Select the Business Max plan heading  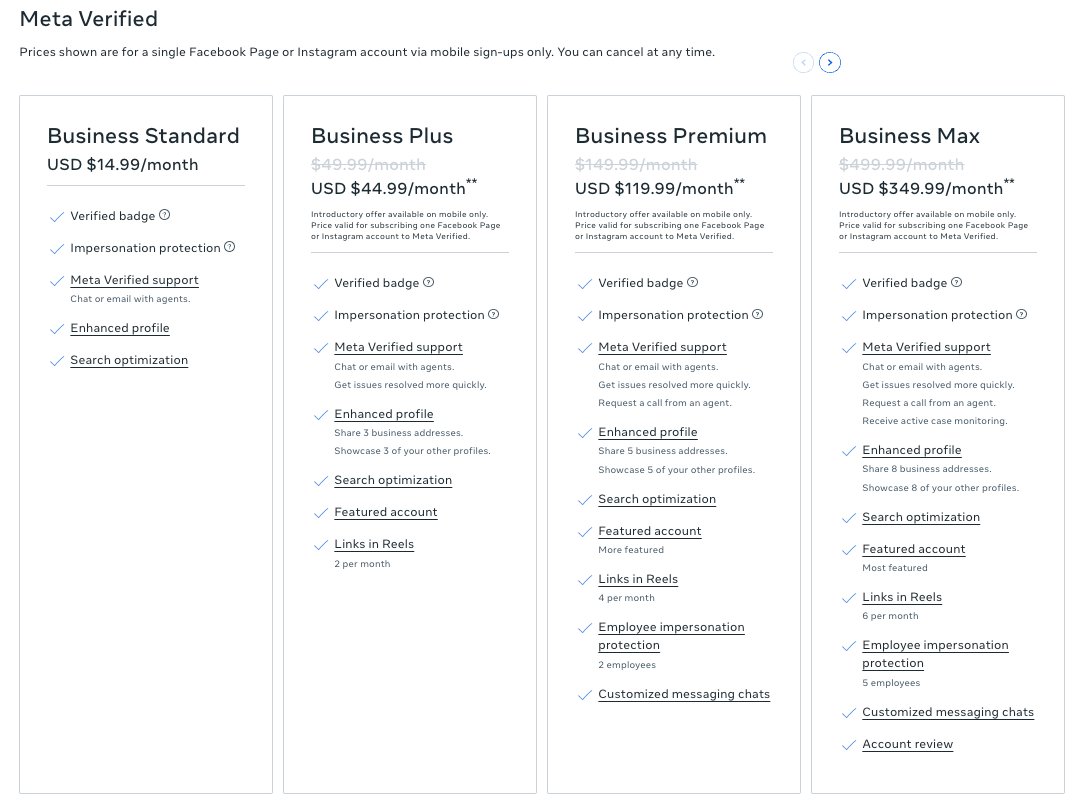pyautogui.click(x=909, y=136)
